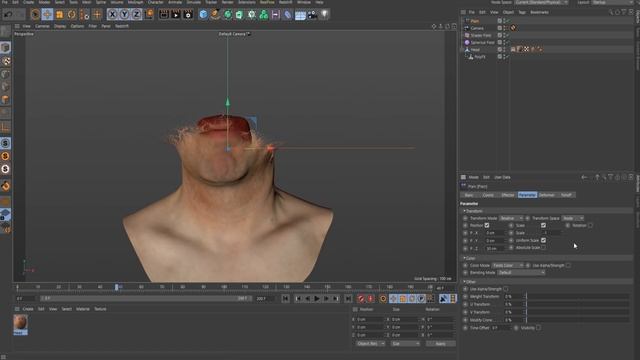Activate the Move tool
640x360 pixels.
(47, 15)
